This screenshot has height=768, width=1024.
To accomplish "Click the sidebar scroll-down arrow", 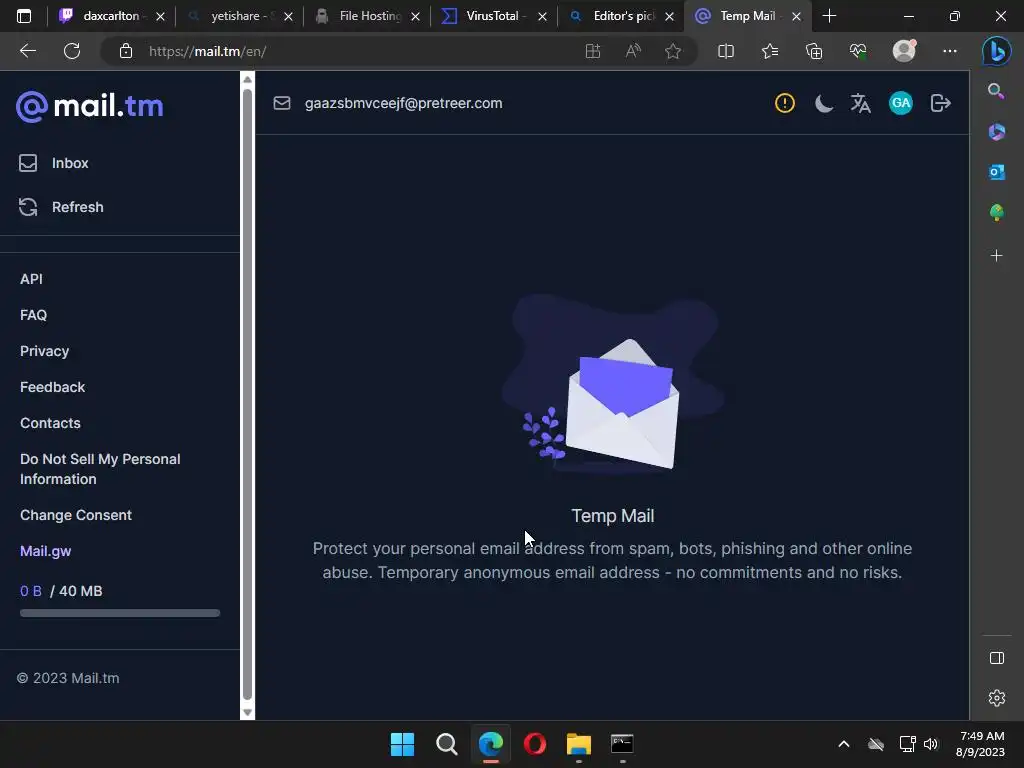I will tap(248, 712).
